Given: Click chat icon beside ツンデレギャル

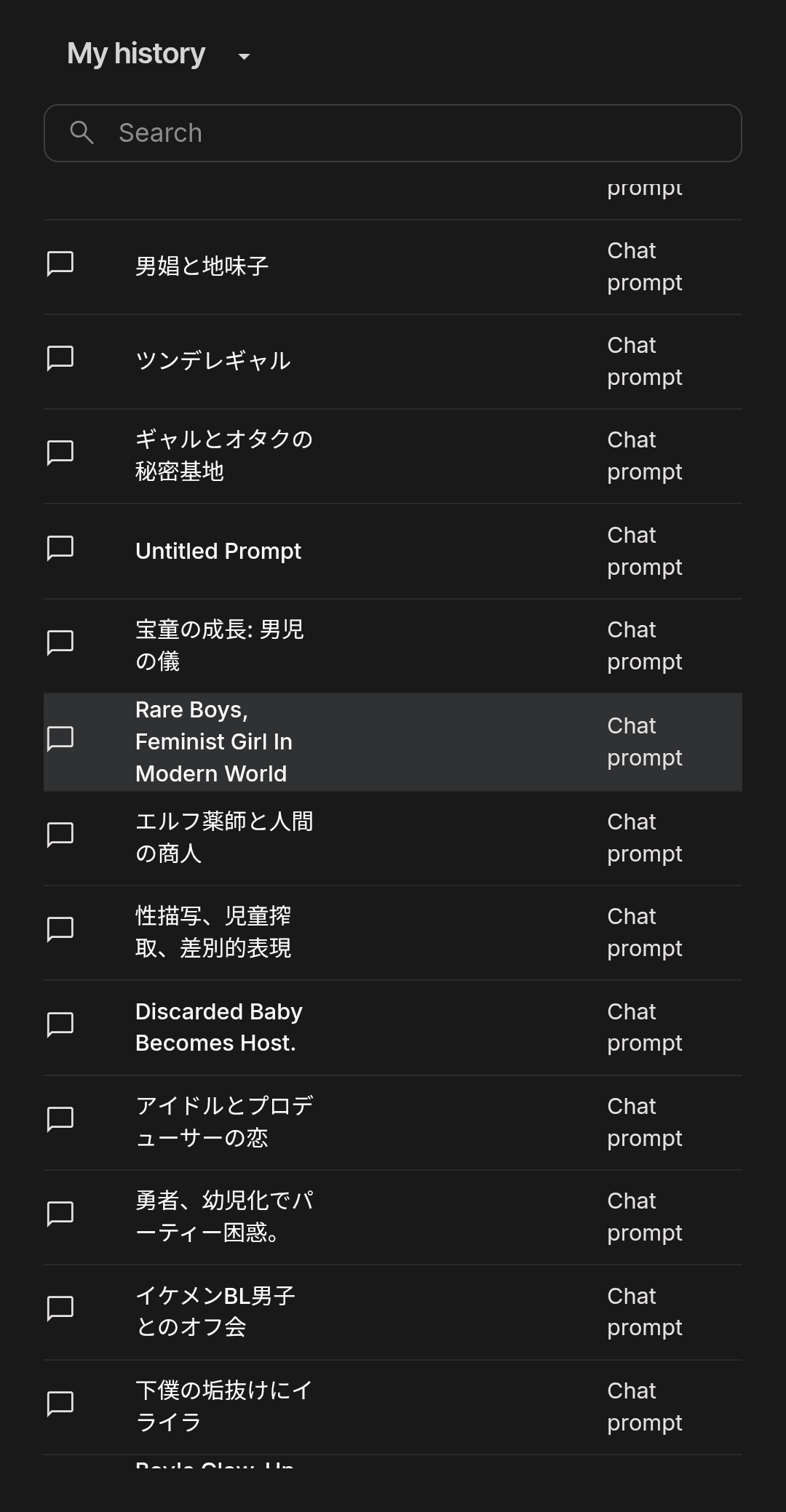Looking at the screenshot, I should click(60, 358).
